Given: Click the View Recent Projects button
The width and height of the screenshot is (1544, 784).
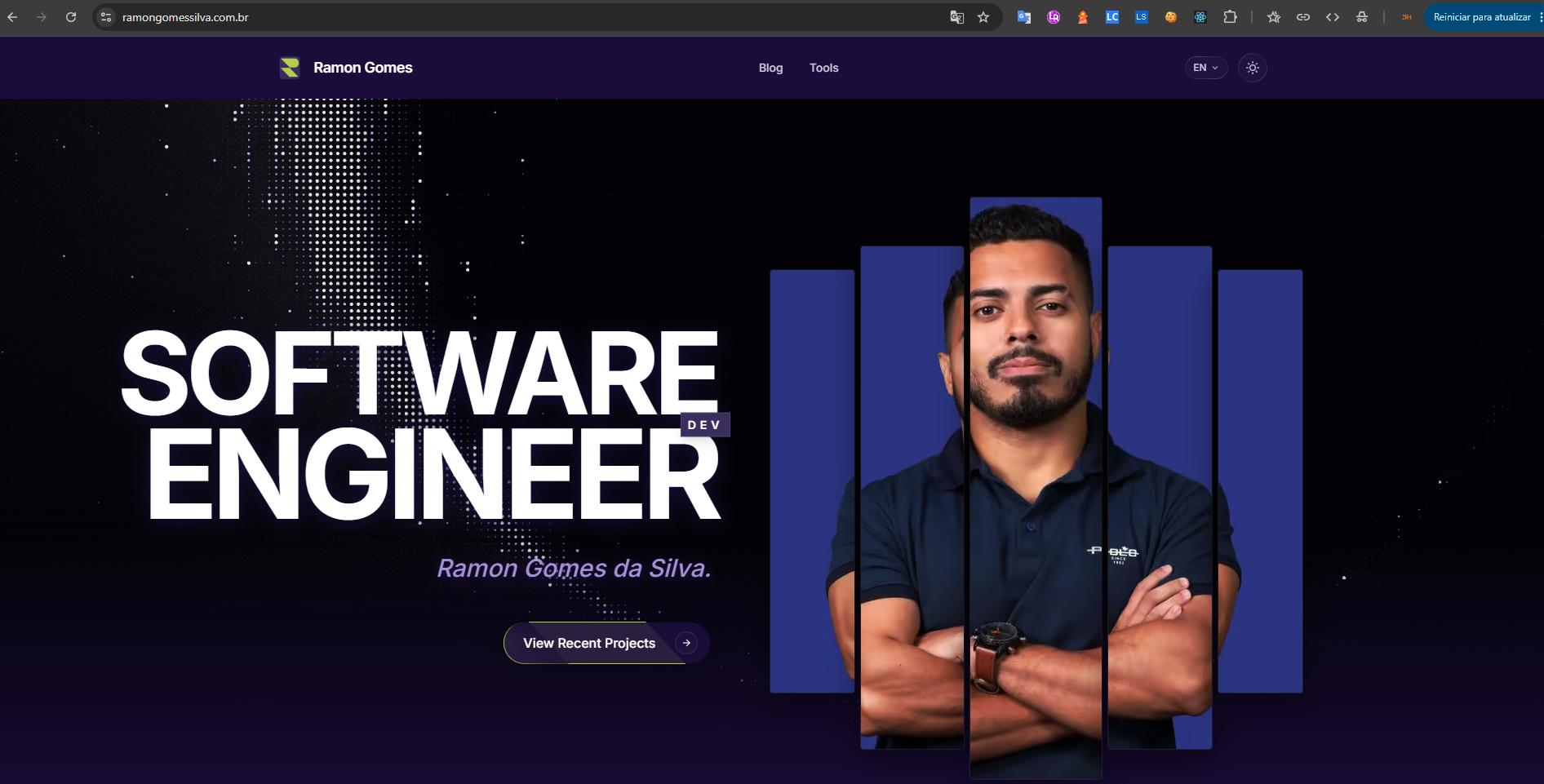Looking at the screenshot, I should point(606,643).
